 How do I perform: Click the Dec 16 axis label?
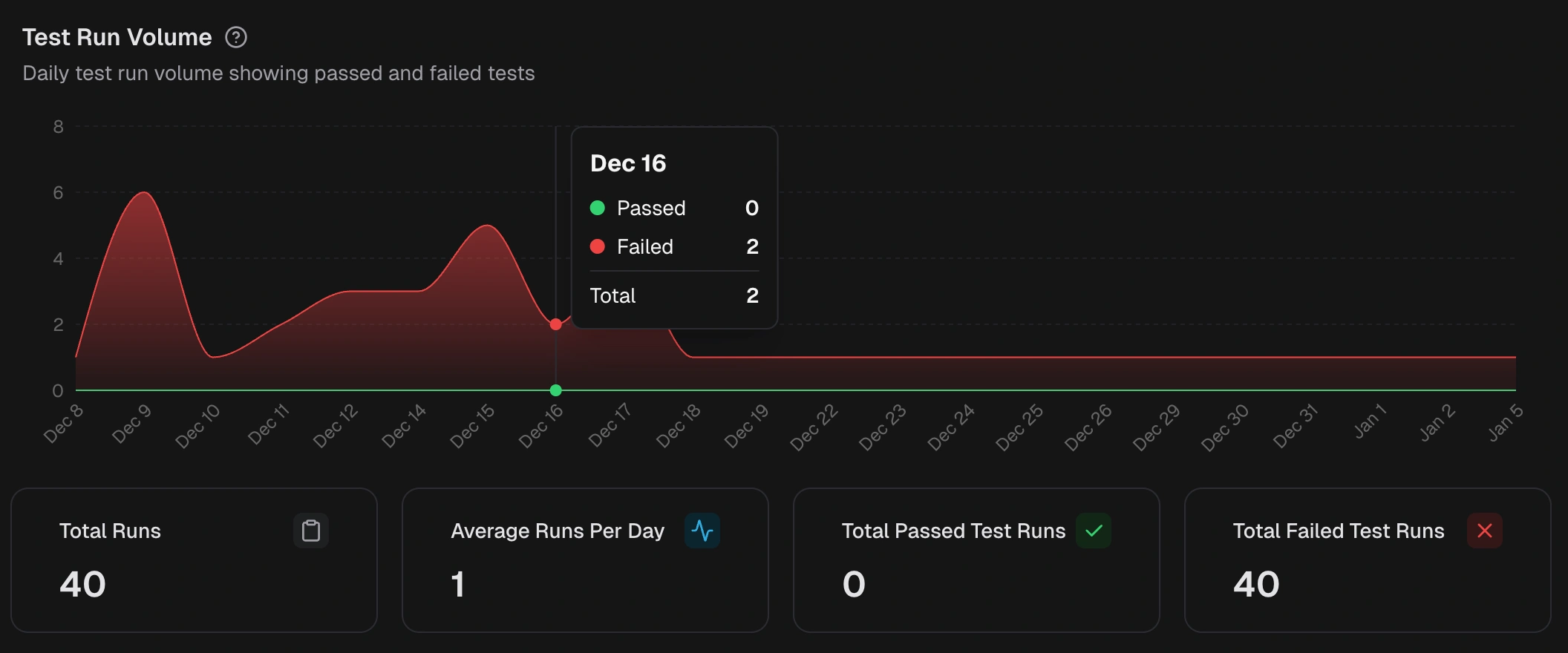pos(541,427)
